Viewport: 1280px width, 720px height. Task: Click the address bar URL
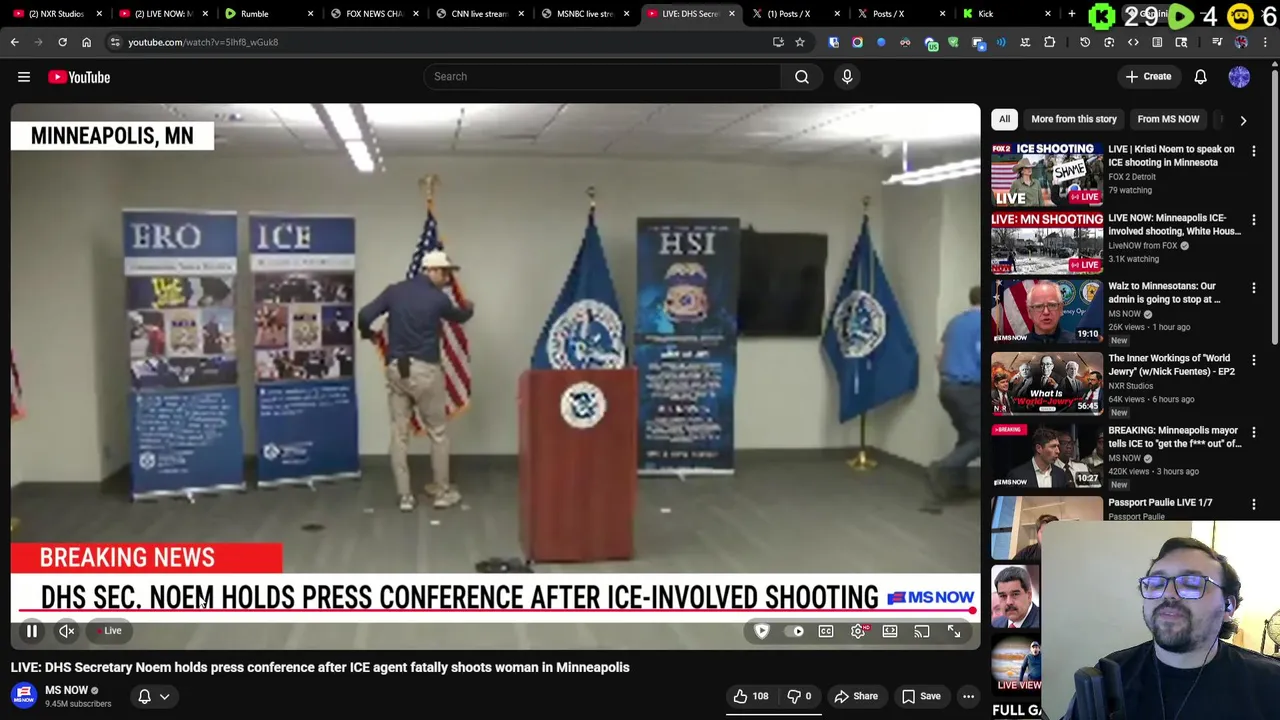tap(203, 42)
